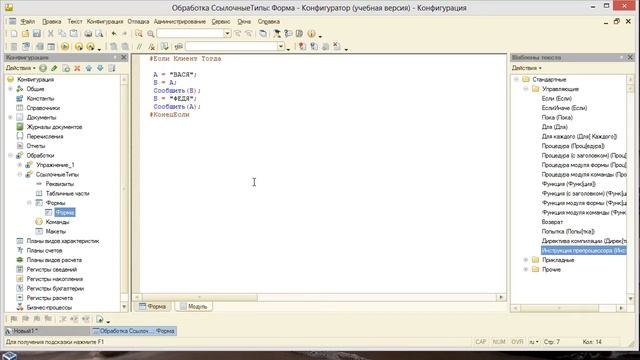
Task: Open the Действия dropdown in the templates panel
Action: (527, 68)
